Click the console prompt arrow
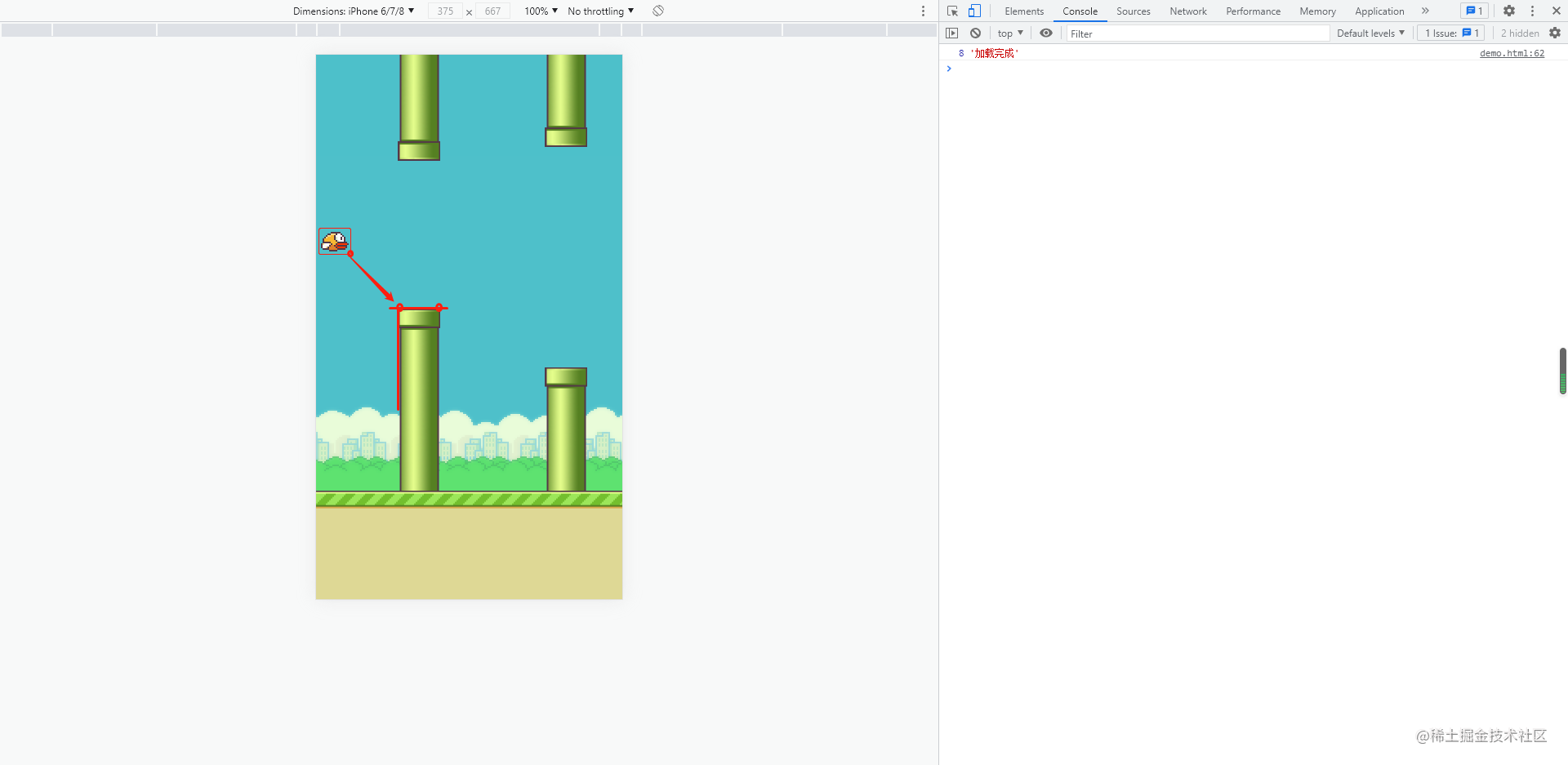 949,69
